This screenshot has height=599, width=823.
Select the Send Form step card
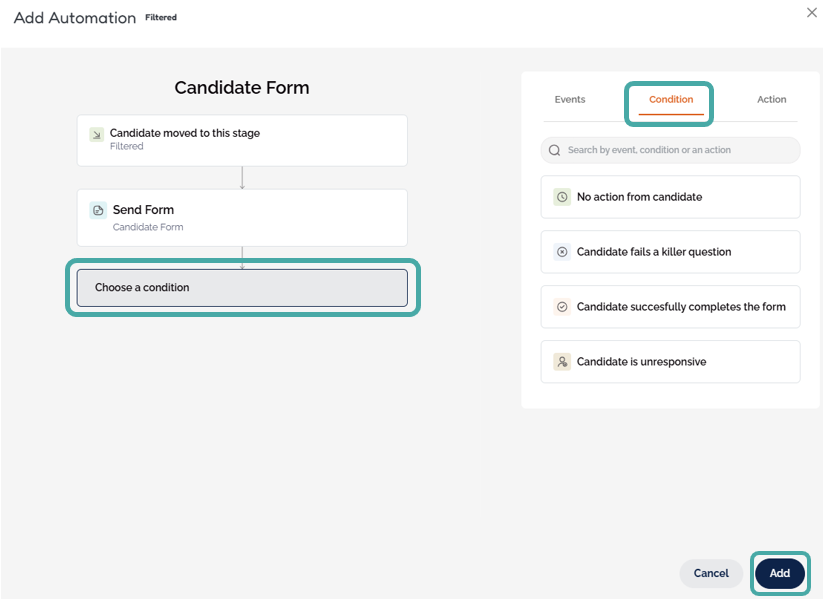pyautogui.click(x=242, y=217)
